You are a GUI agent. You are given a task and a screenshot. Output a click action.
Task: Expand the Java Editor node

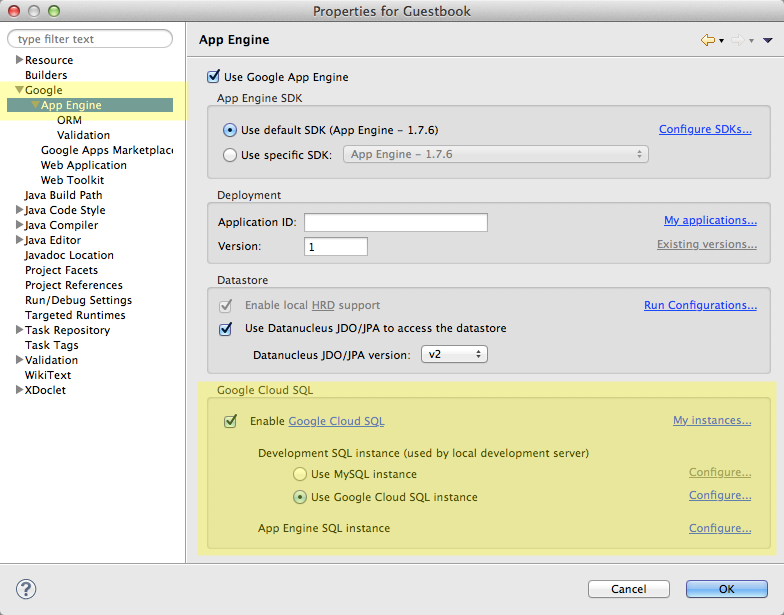point(20,240)
